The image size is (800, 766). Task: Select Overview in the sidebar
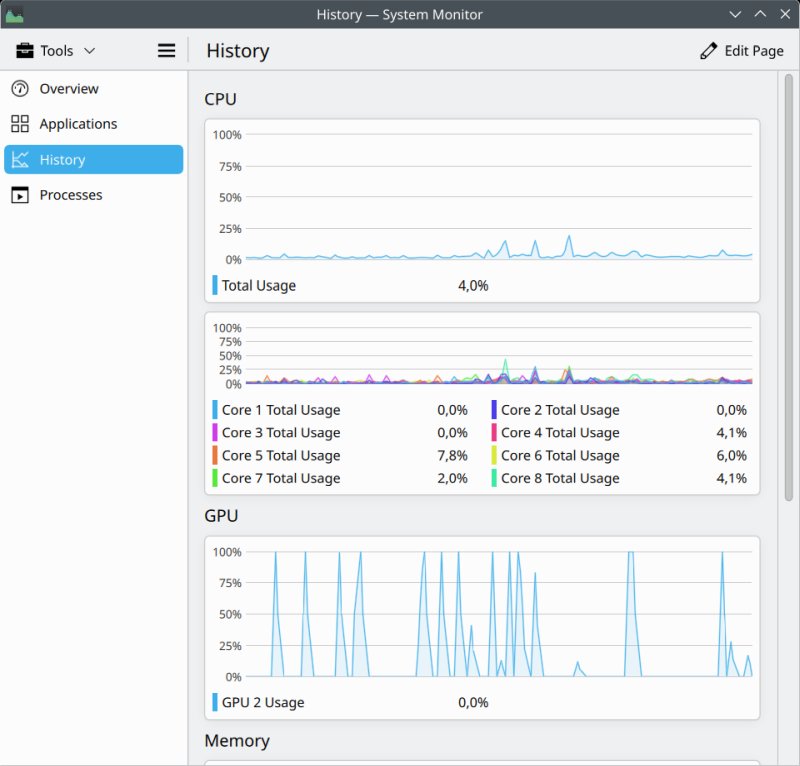tap(70, 88)
